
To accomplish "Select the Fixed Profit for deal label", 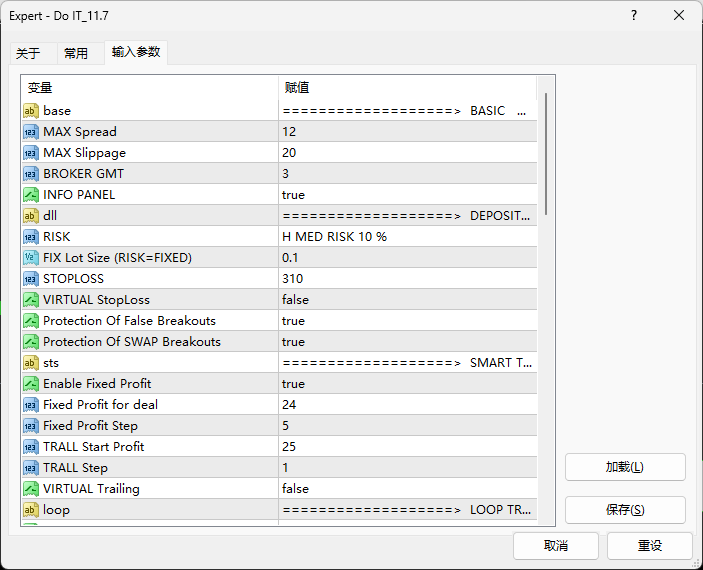I will (x=100, y=405).
